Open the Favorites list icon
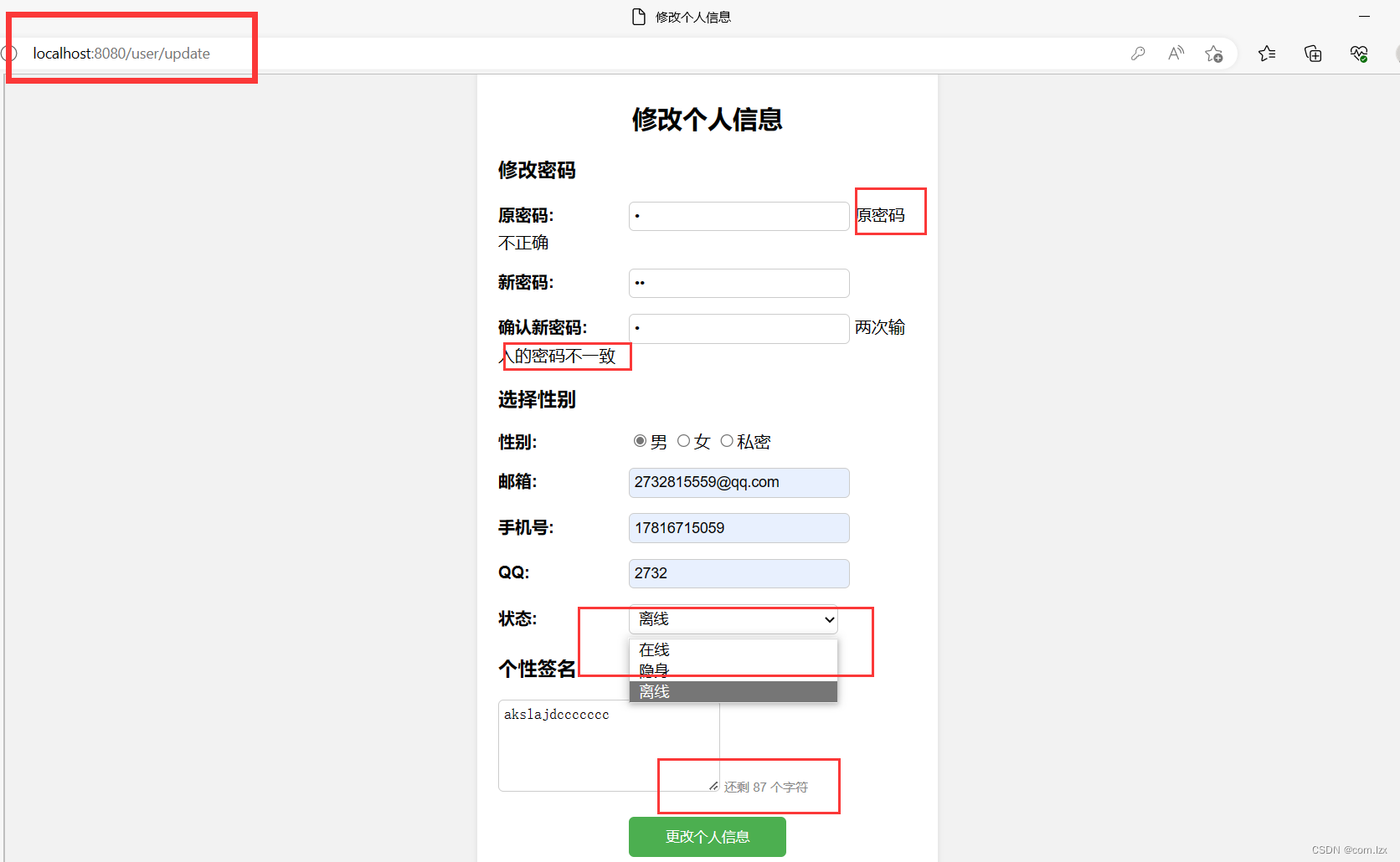Viewport: 1400px width, 862px height. click(1267, 53)
